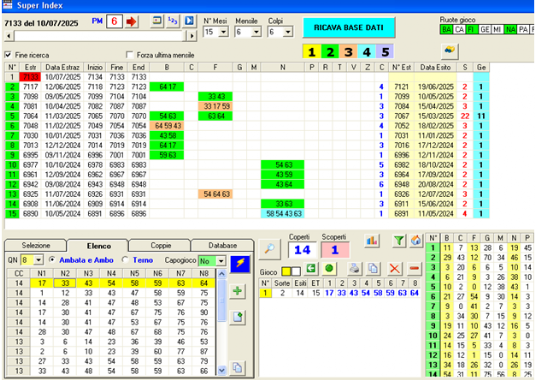
Task: Click the copy icon beside Elenco list bottom
Action: tap(237, 368)
